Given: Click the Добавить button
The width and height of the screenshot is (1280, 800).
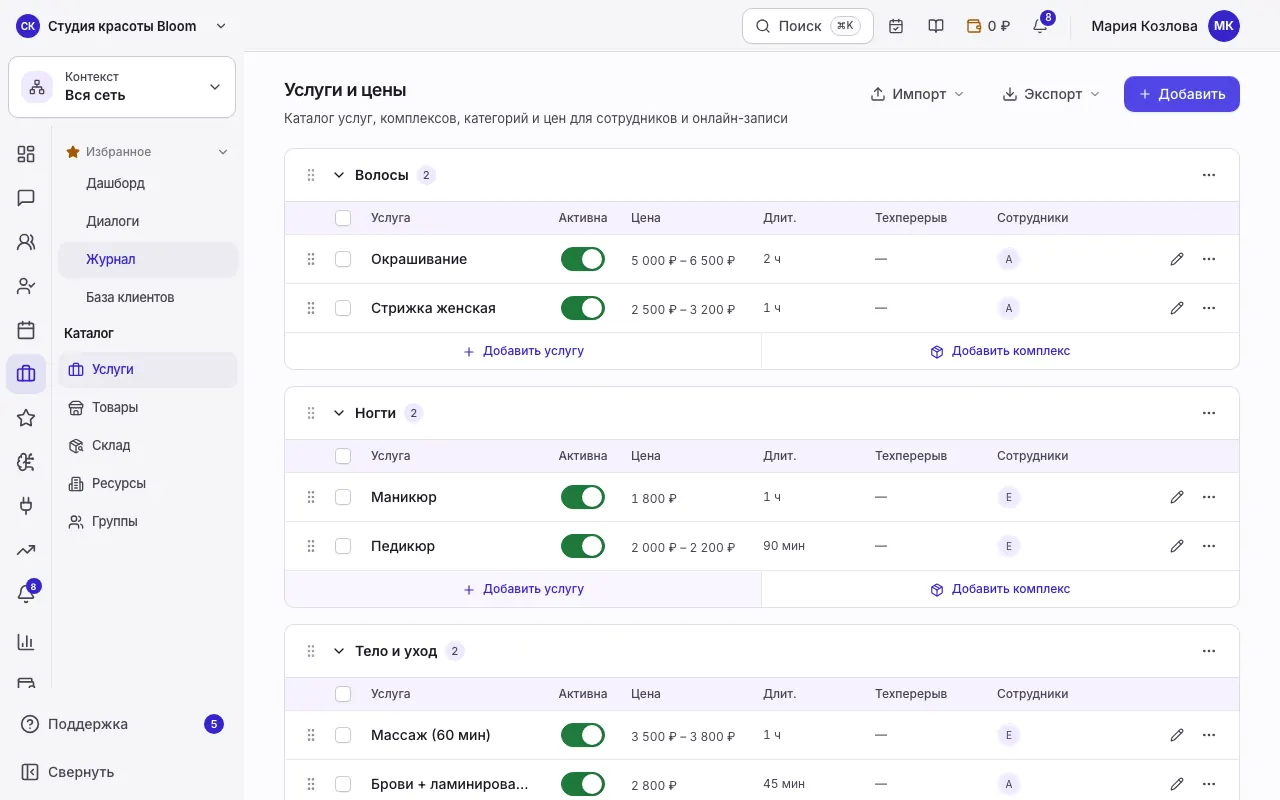Looking at the screenshot, I should [x=1182, y=94].
